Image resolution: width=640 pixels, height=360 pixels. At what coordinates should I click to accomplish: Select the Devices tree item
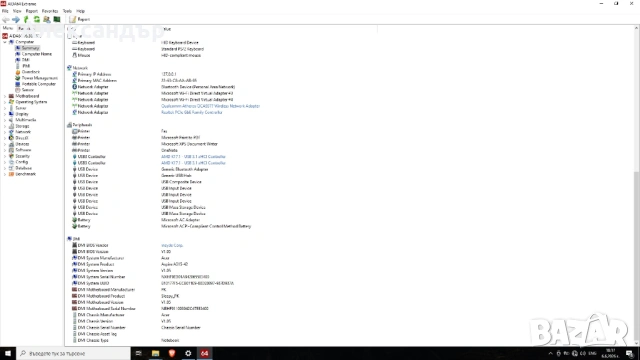click(x=22, y=144)
